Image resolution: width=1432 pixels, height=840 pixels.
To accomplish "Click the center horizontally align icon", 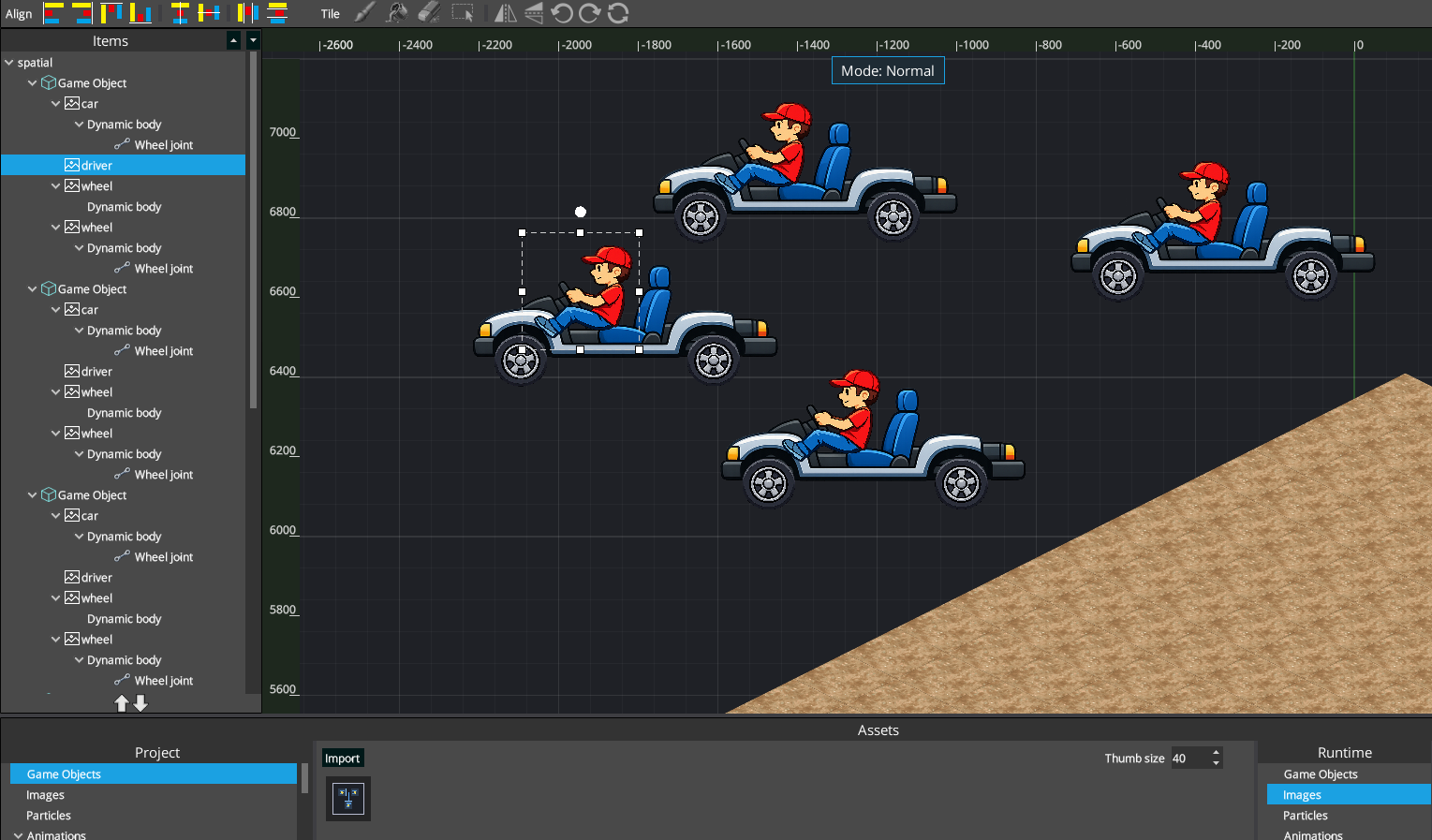I will [x=180, y=13].
